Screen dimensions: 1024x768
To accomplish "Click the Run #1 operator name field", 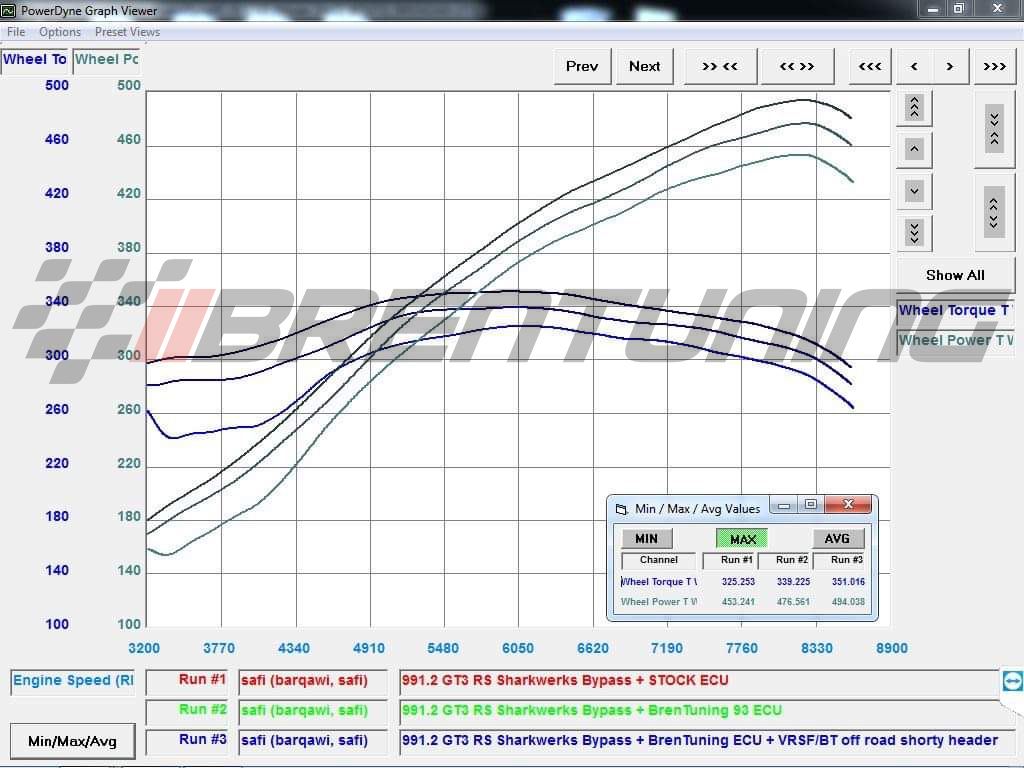I will click(312, 681).
